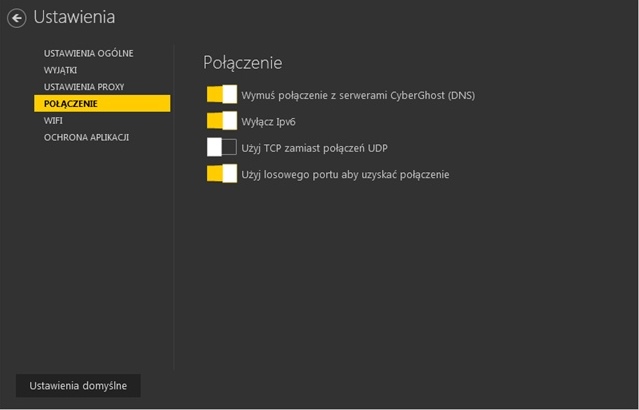Viewport: 639px width, 410px height.
Task: Click the Połączenie heading in content panel
Action: [242, 63]
